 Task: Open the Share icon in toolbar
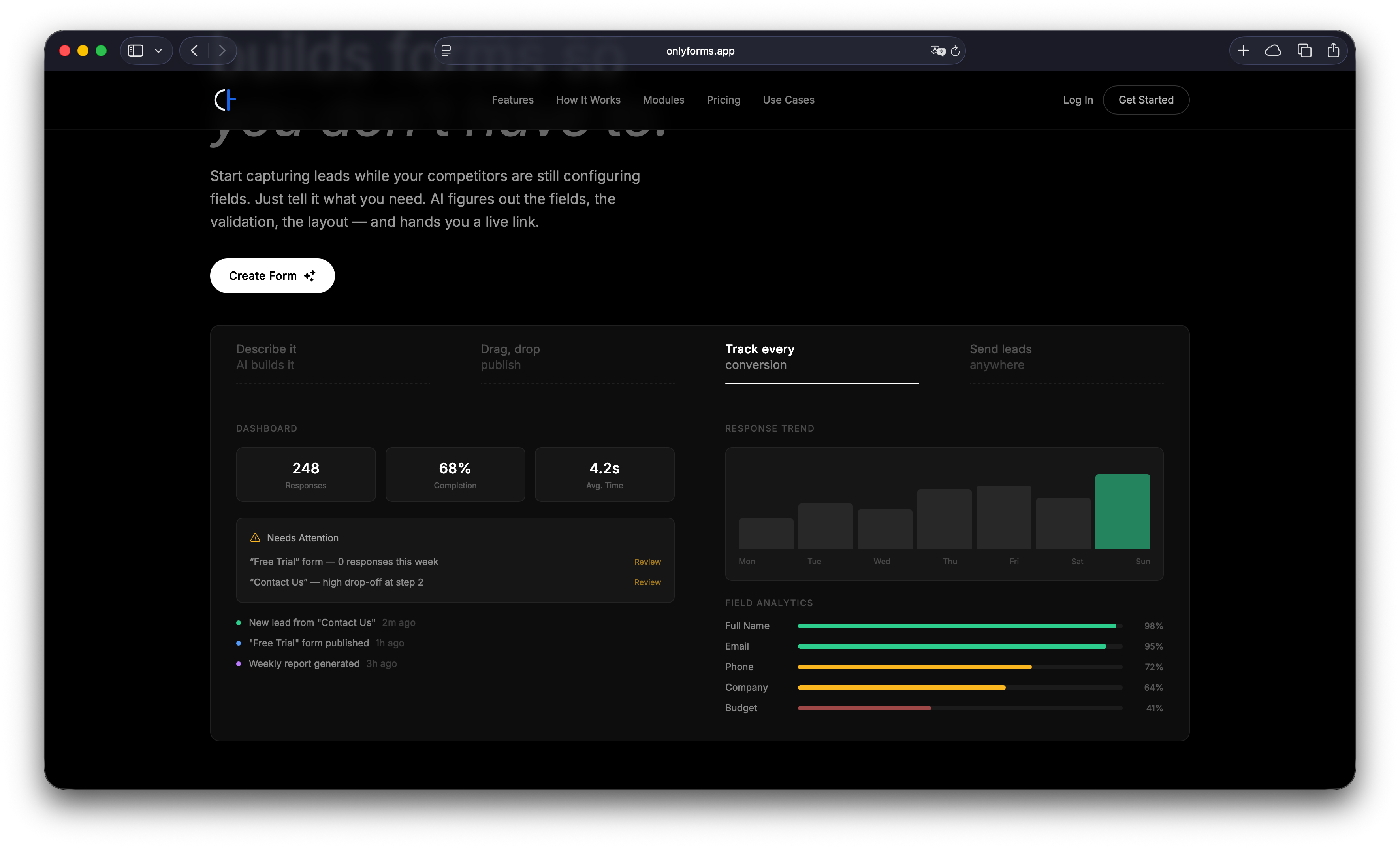point(1333,51)
